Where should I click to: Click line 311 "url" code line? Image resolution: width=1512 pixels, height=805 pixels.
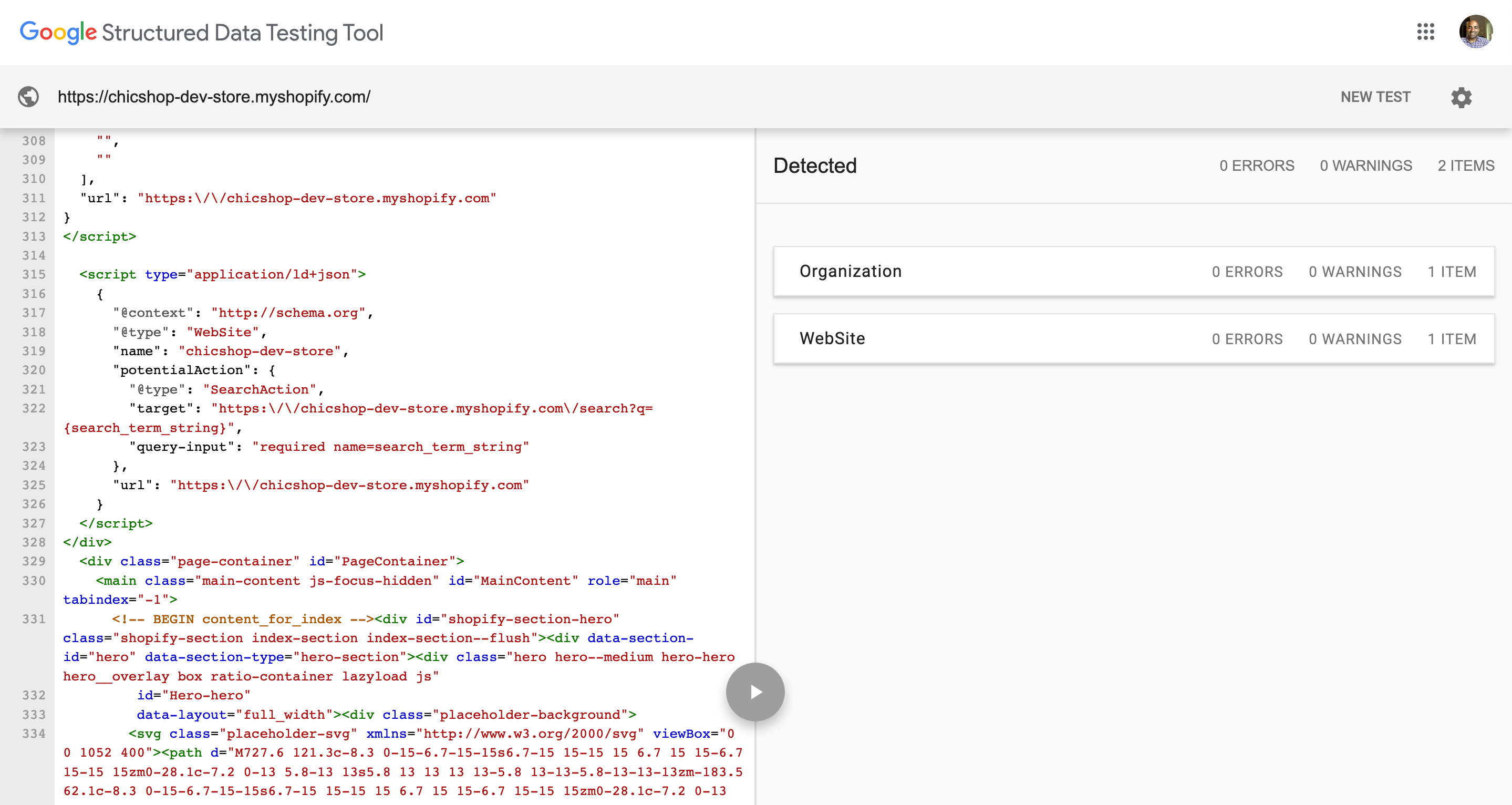287,199
